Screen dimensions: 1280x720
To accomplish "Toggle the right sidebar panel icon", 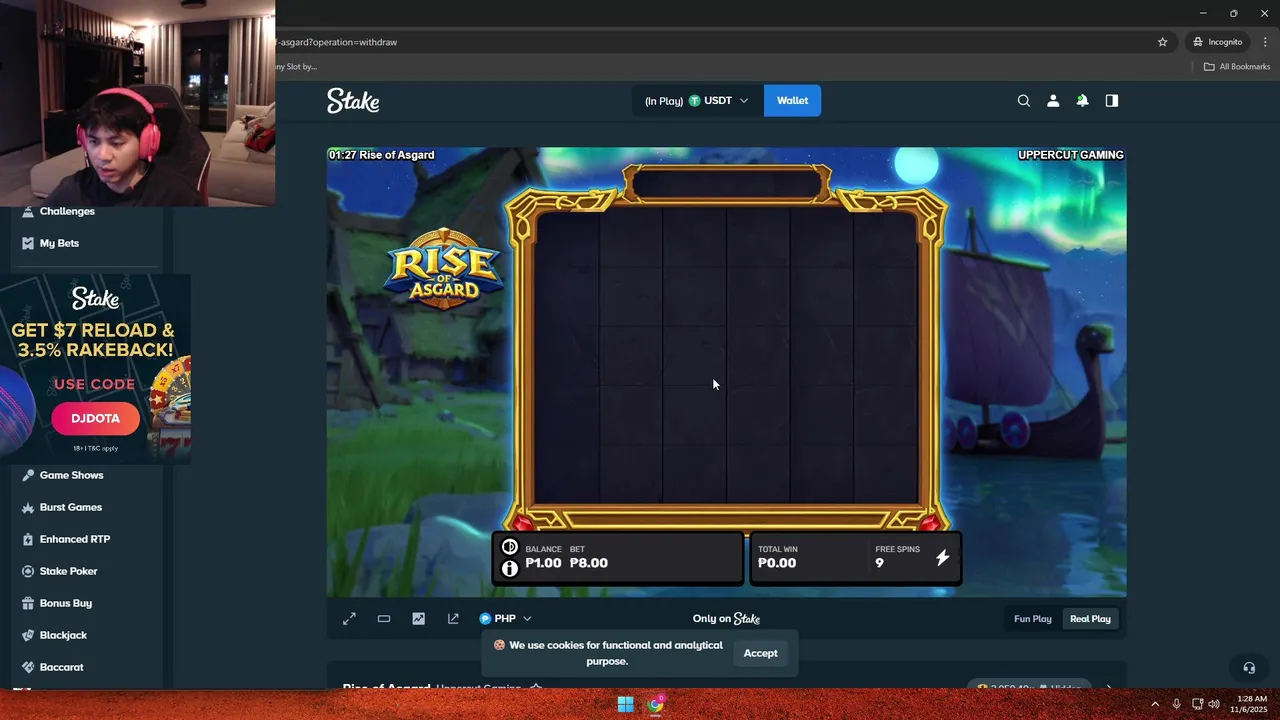I will click(1111, 101).
